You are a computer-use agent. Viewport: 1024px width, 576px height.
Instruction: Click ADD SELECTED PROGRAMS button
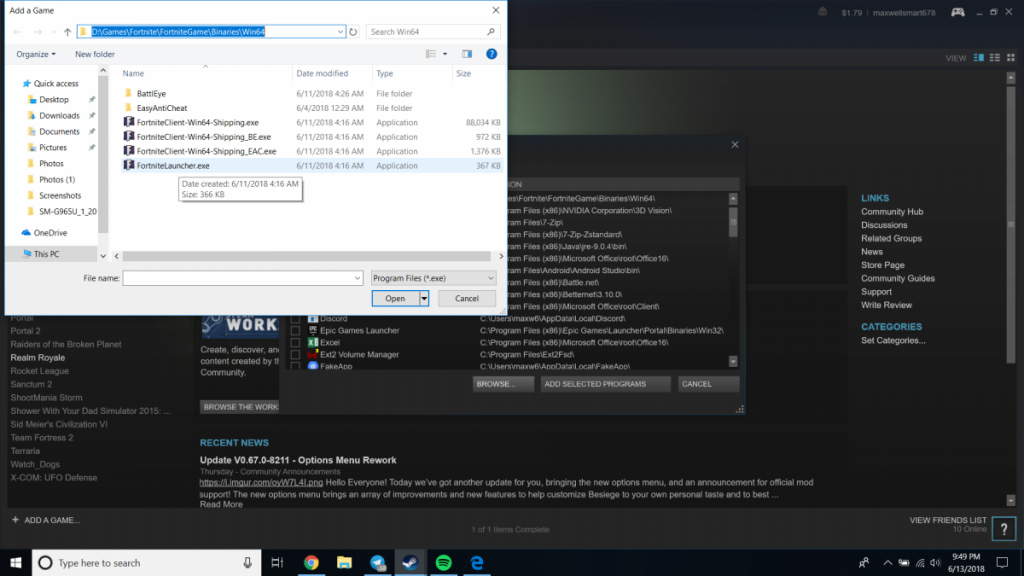tap(605, 384)
